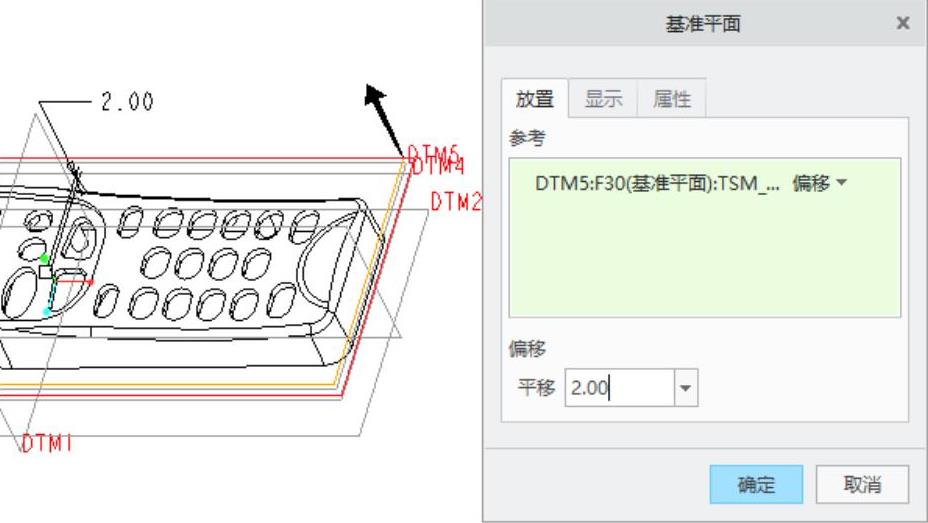The height and width of the screenshot is (523, 928).
Task: Click the 2.00 dimension label in model
Action: pyautogui.click(x=127, y=102)
